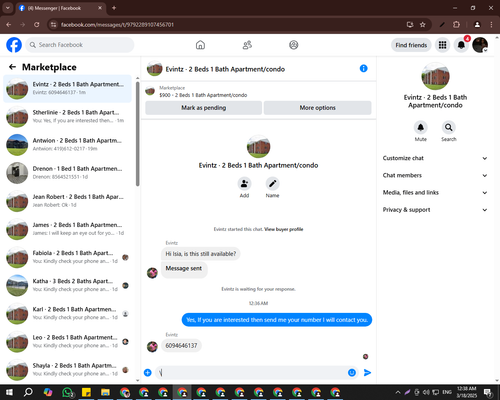The width and height of the screenshot is (500, 400).
Task: Focus the message composer text box
Action: pyautogui.click(x=251, y=373)
